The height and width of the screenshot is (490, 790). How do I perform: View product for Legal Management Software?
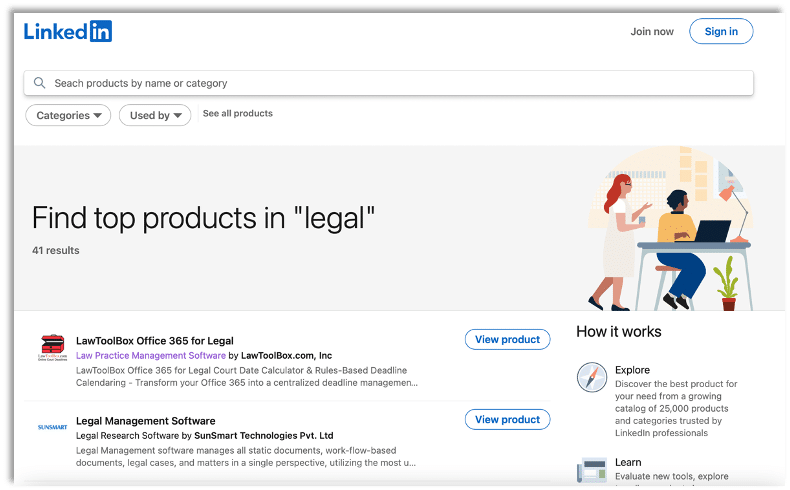tap(507, 419)
